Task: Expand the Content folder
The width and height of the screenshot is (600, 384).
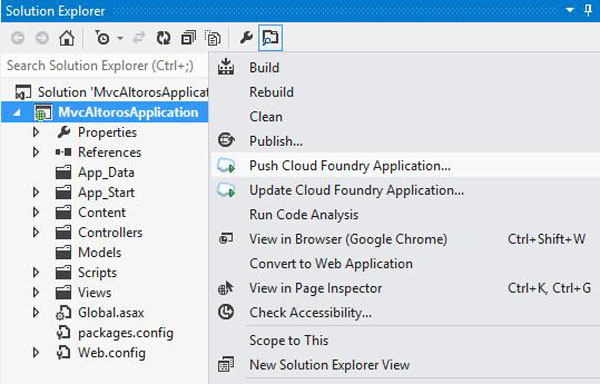Action: 36,212
